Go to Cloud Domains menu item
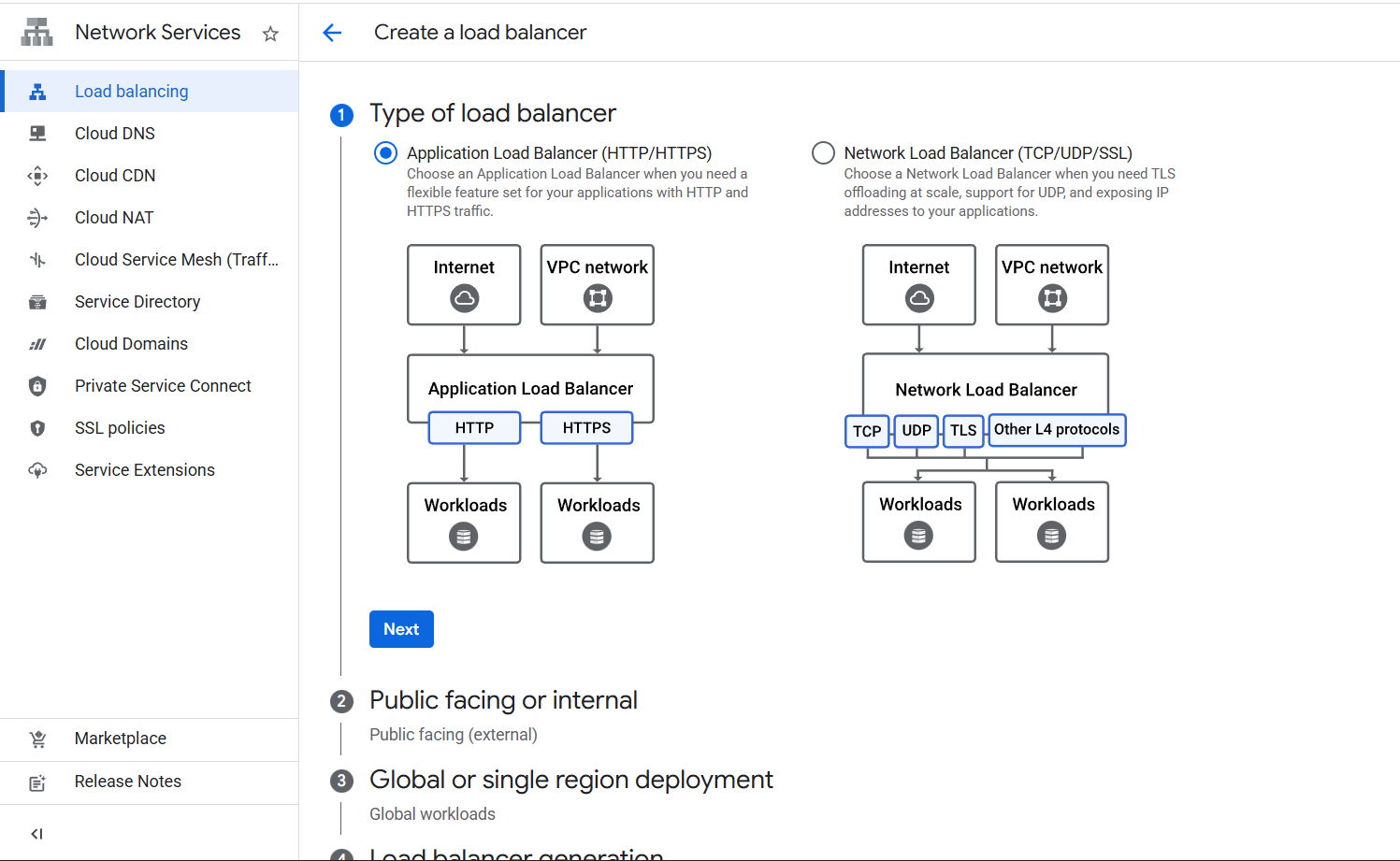Image resolution: width=1400 pixels, height=861 pixels. 131,344
